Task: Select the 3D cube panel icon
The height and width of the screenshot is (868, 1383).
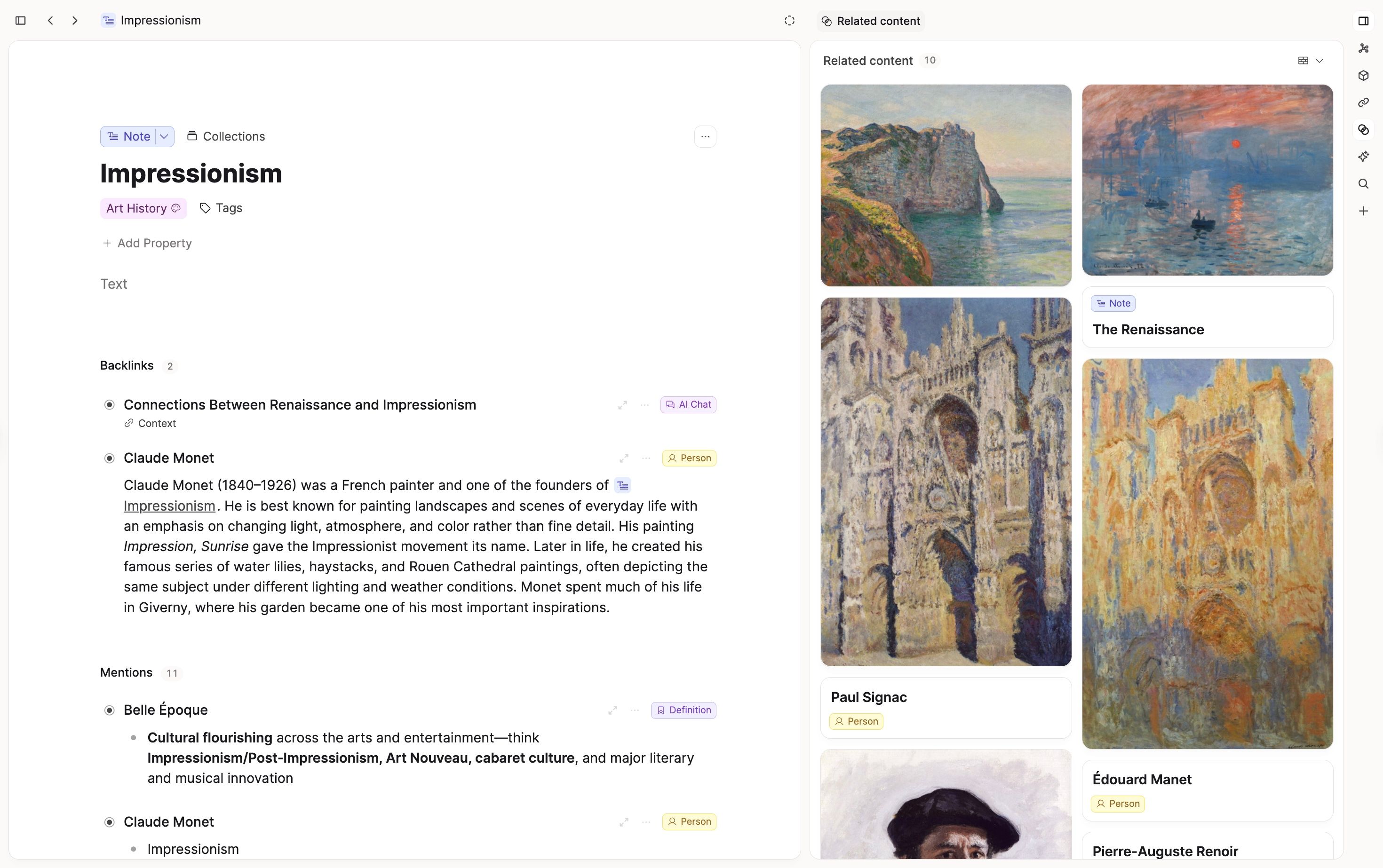Action: click(x=1364, y=75)
